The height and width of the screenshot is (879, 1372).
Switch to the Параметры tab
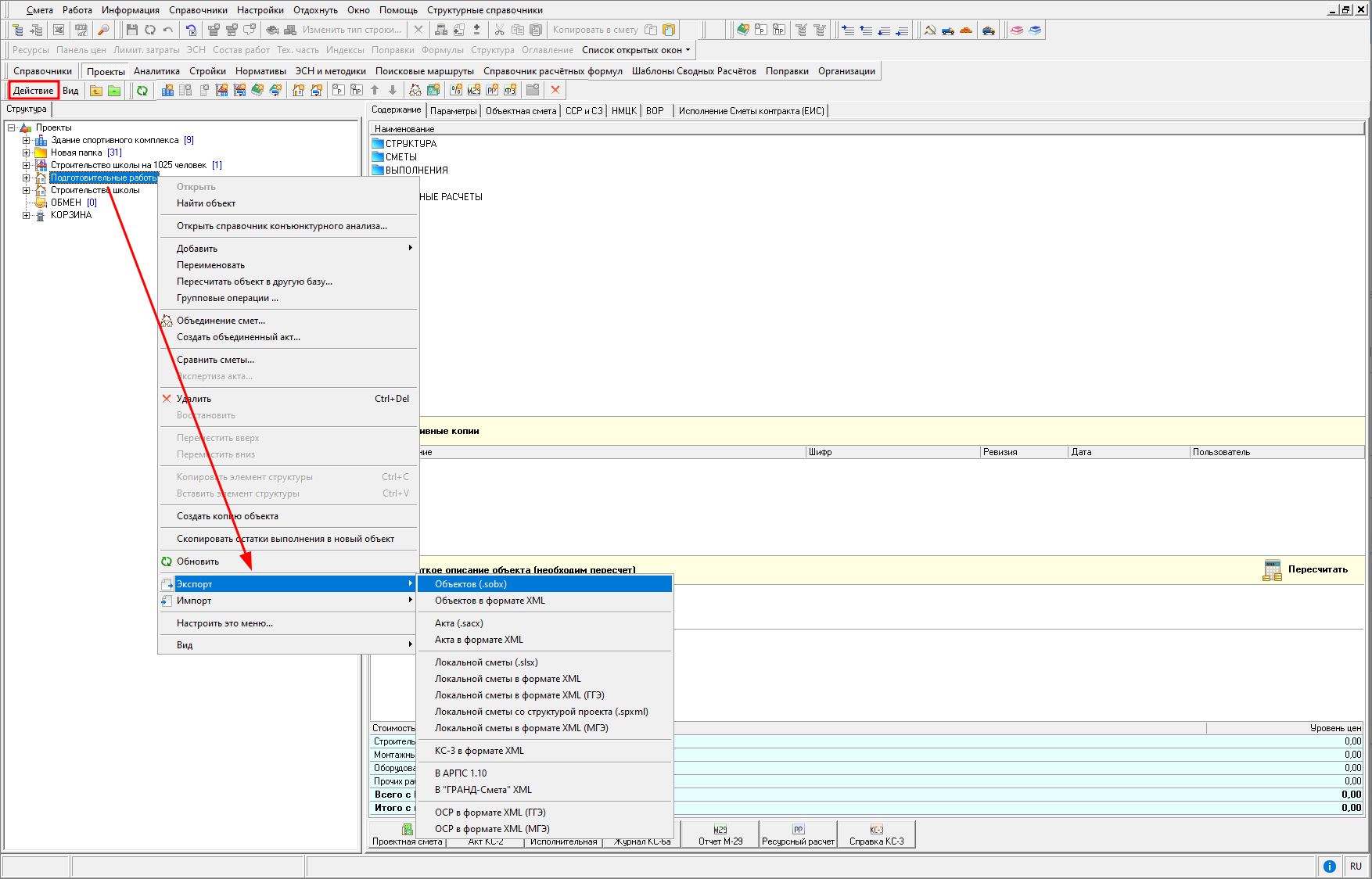453,111
